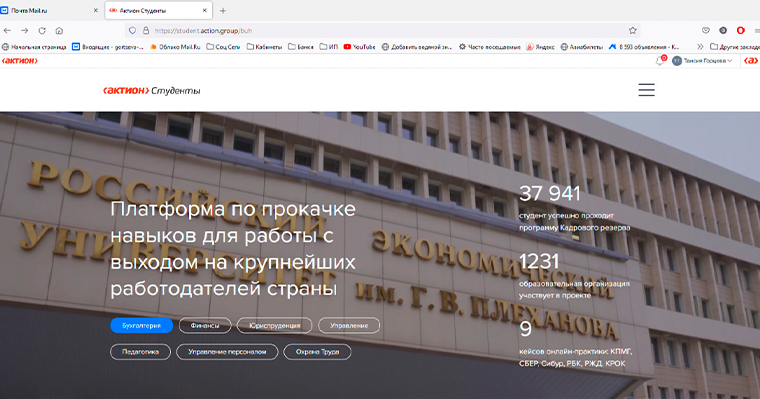Viewport: 760px width, 399px height.
Task: Open the Соц Сети bookmark folder
Action: coord(223,47)
